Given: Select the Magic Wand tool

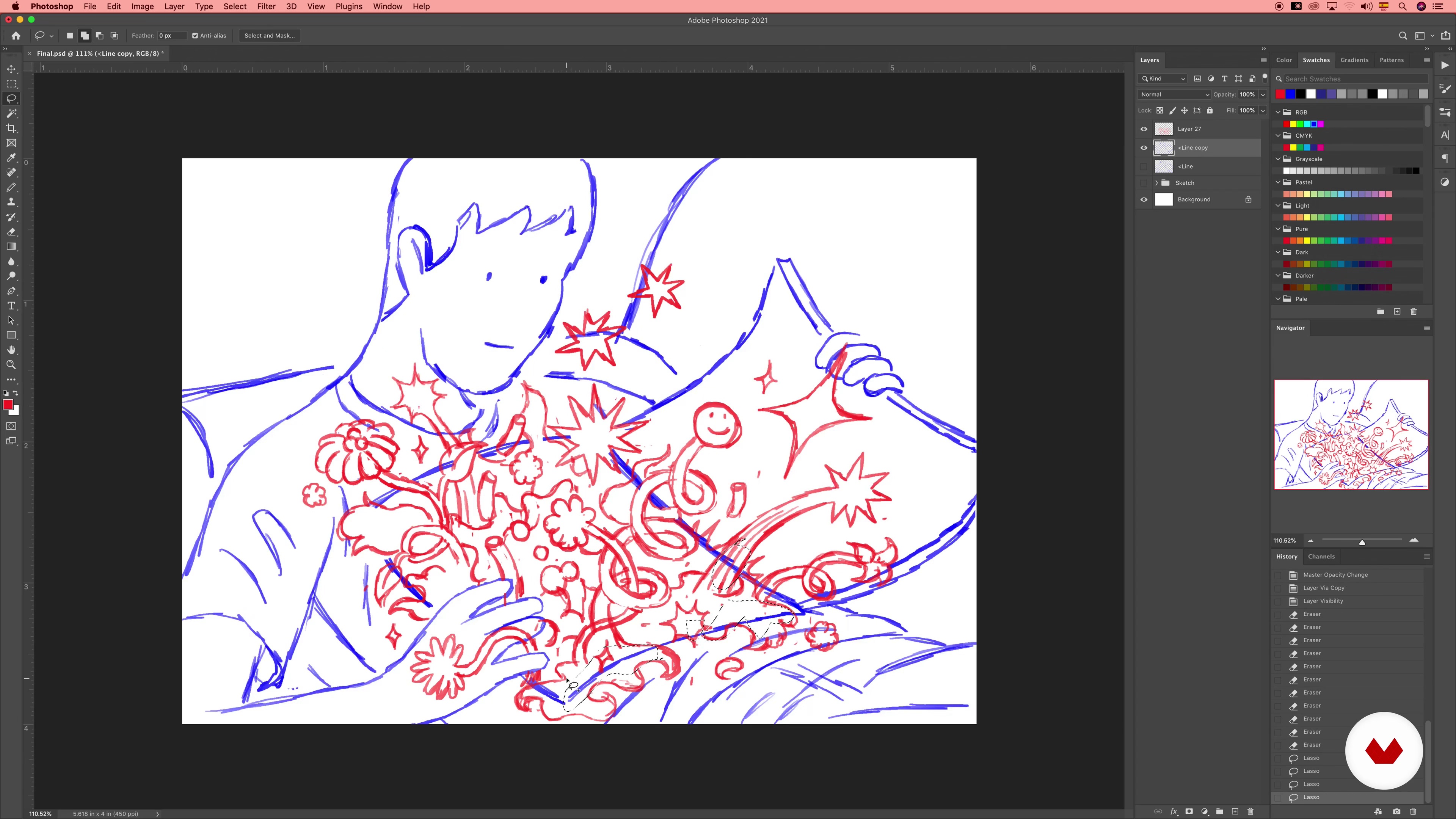Looking at the screenshot, I should (11, 113).
